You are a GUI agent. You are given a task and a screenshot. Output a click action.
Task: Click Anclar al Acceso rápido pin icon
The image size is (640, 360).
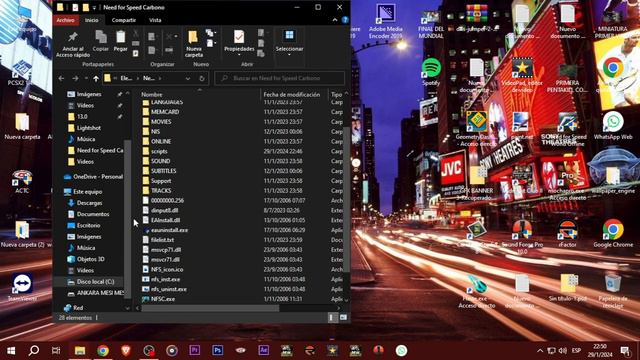73,37
